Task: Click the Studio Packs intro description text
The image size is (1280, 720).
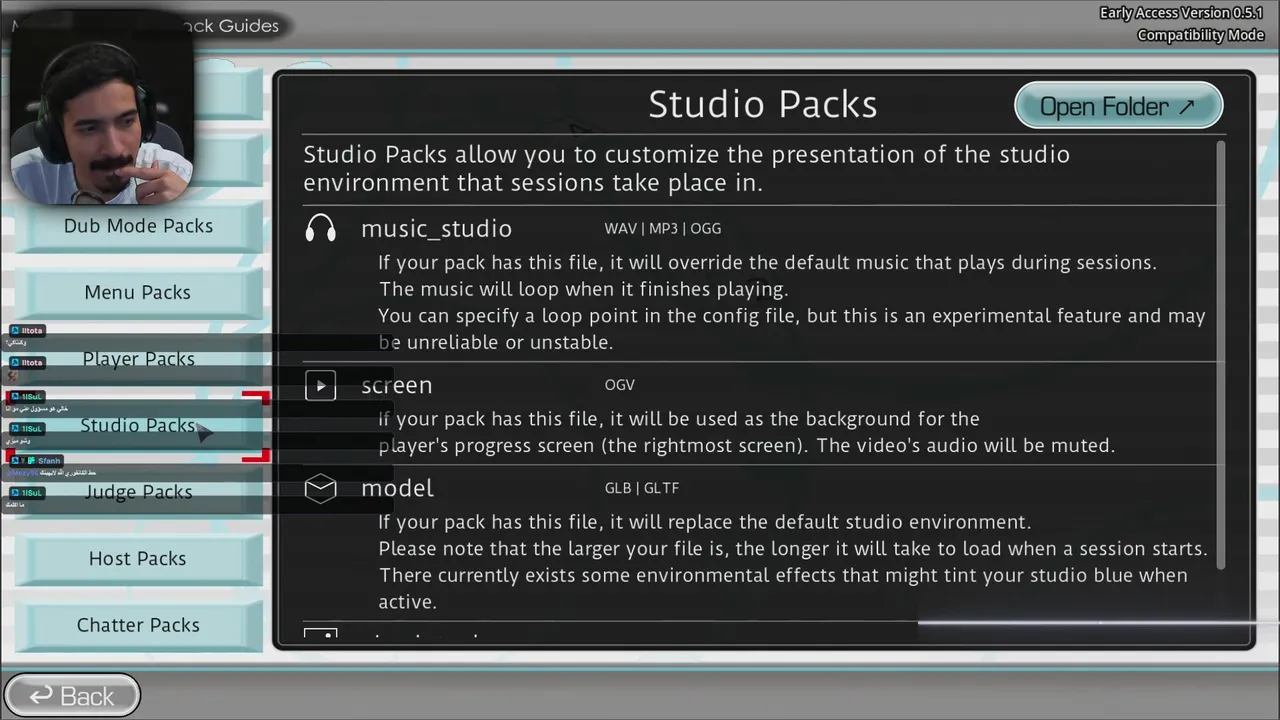Action: tap(687, 169)
